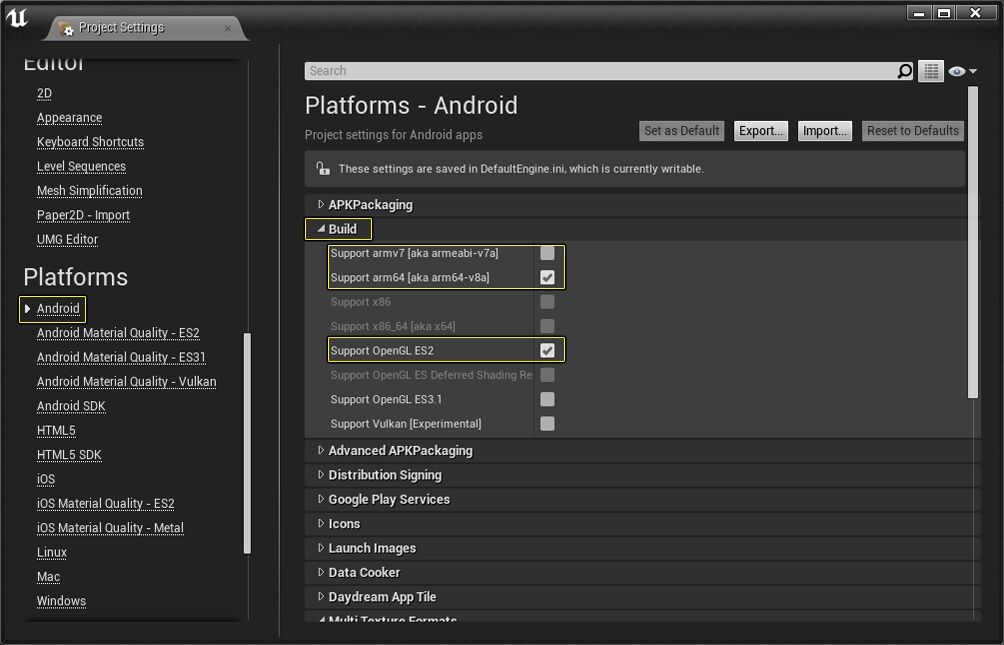Click the property matrix grid icon

(931, 71)
